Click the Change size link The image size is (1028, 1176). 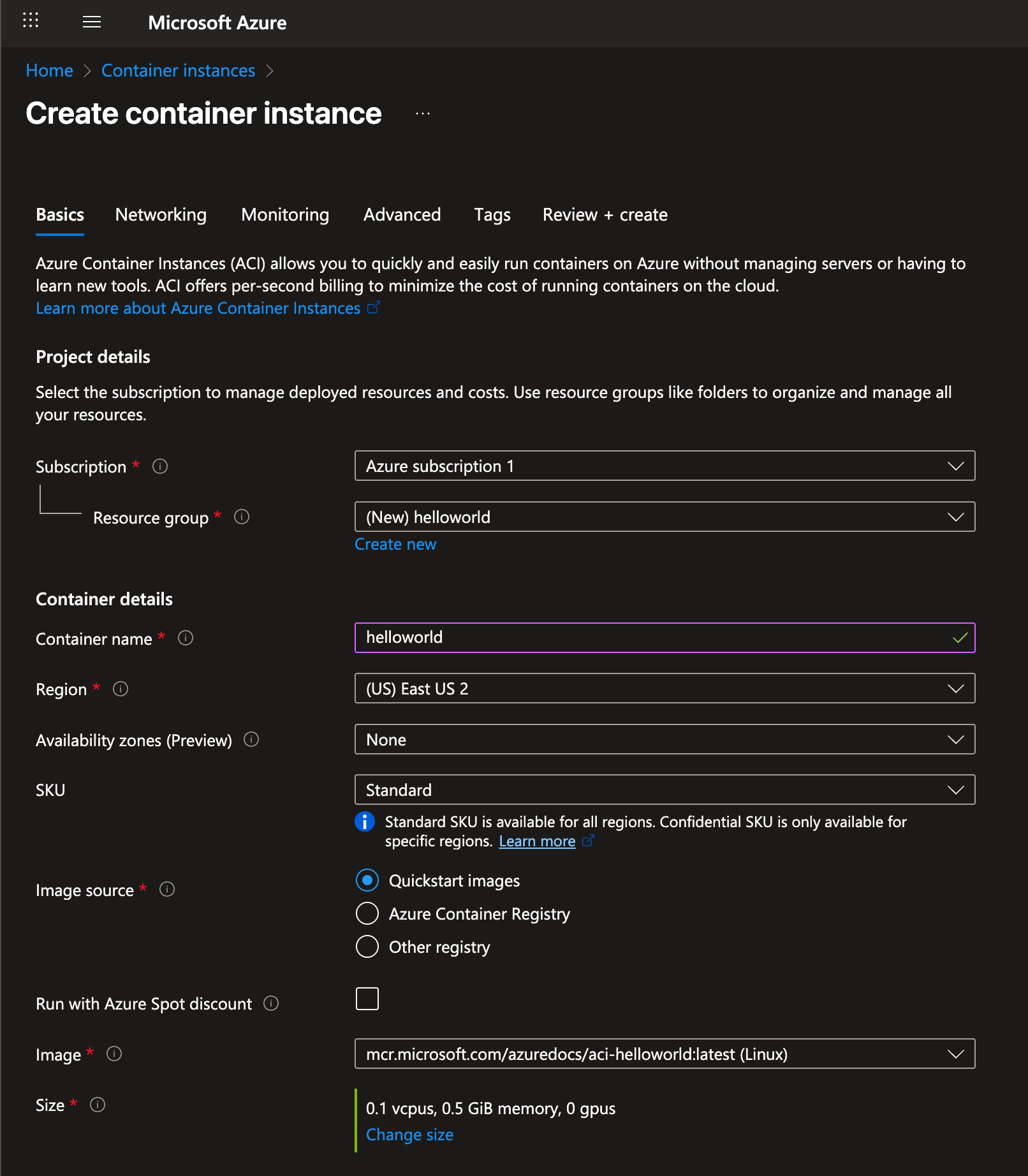pyautogui.click(x=409, y=1135)
